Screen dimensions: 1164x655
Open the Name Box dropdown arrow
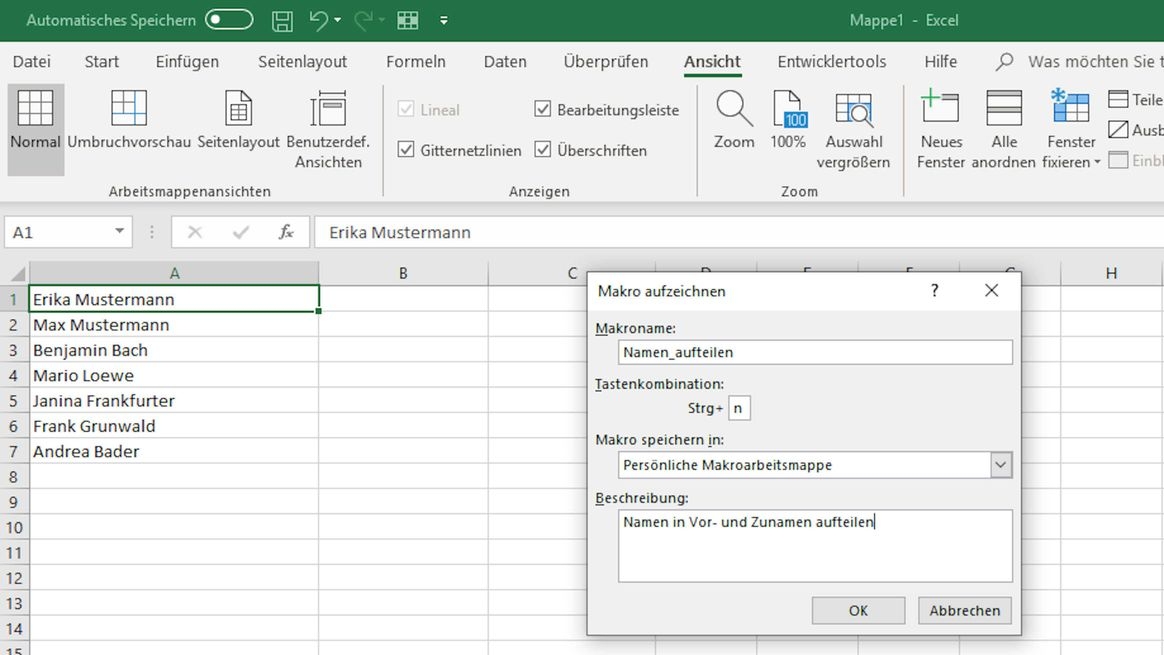tap(120, 232)
